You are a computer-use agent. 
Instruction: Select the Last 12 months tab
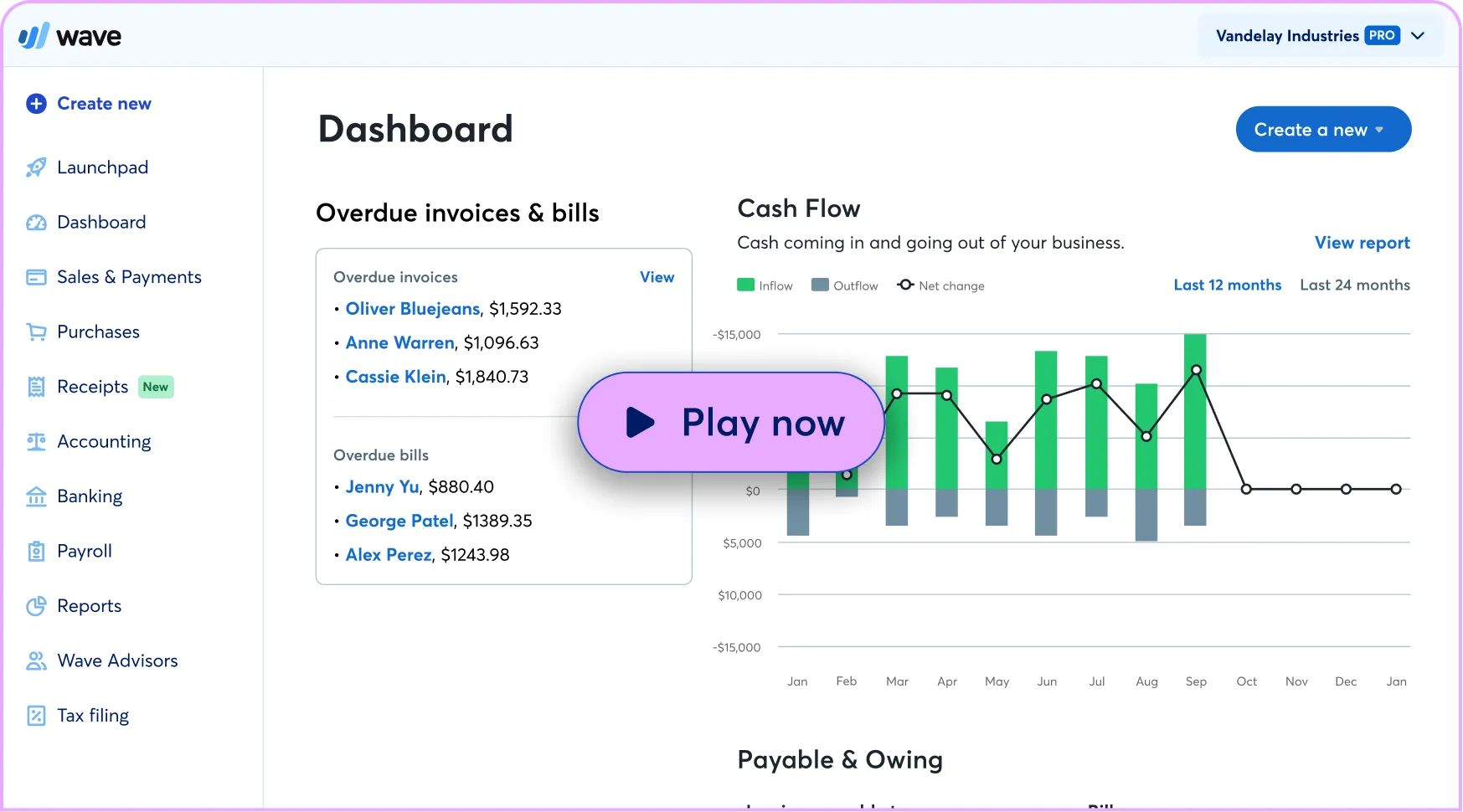(x=1227, y=285)
